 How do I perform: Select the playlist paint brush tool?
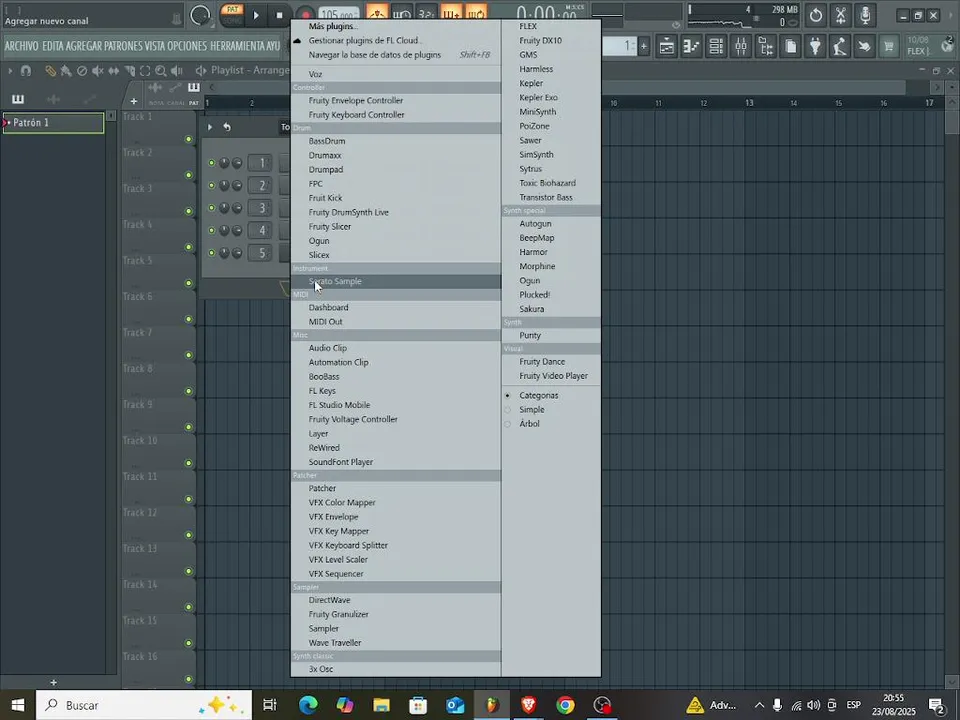coord(66,71)
